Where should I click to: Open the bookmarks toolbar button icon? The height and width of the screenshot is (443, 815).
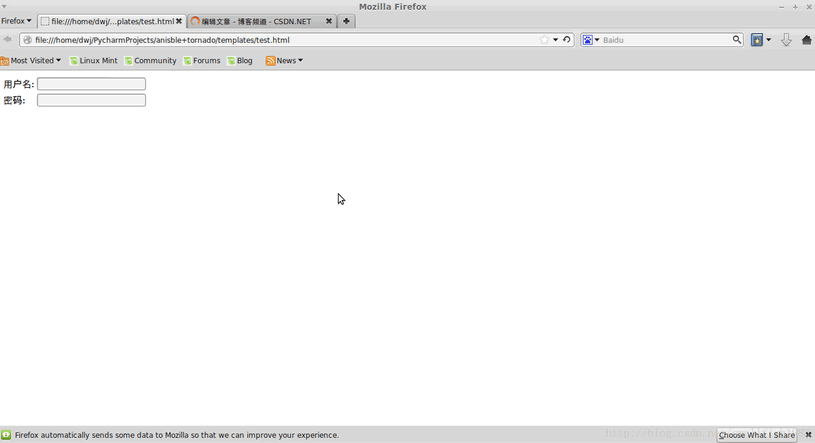[x=758, y=40]
